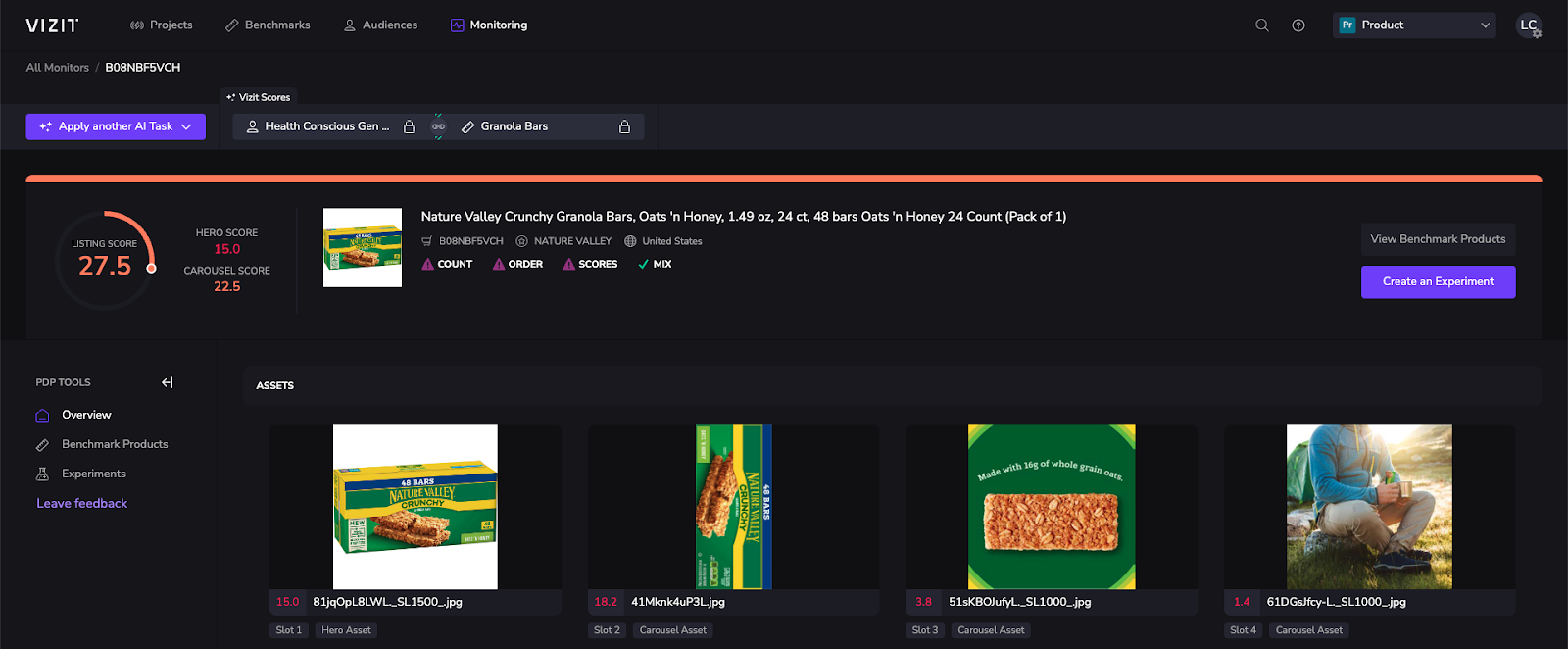Click the Slot 4 tag

tap(1243, 630)
